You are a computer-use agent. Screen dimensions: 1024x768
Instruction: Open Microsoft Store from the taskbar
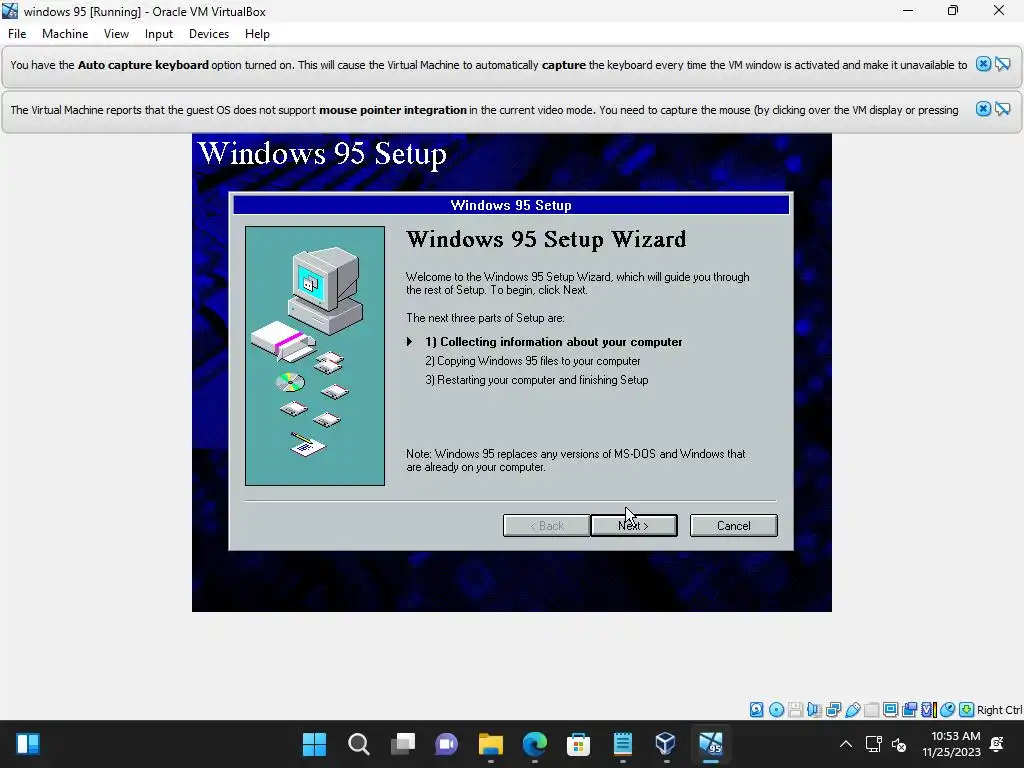coord(578,744)
